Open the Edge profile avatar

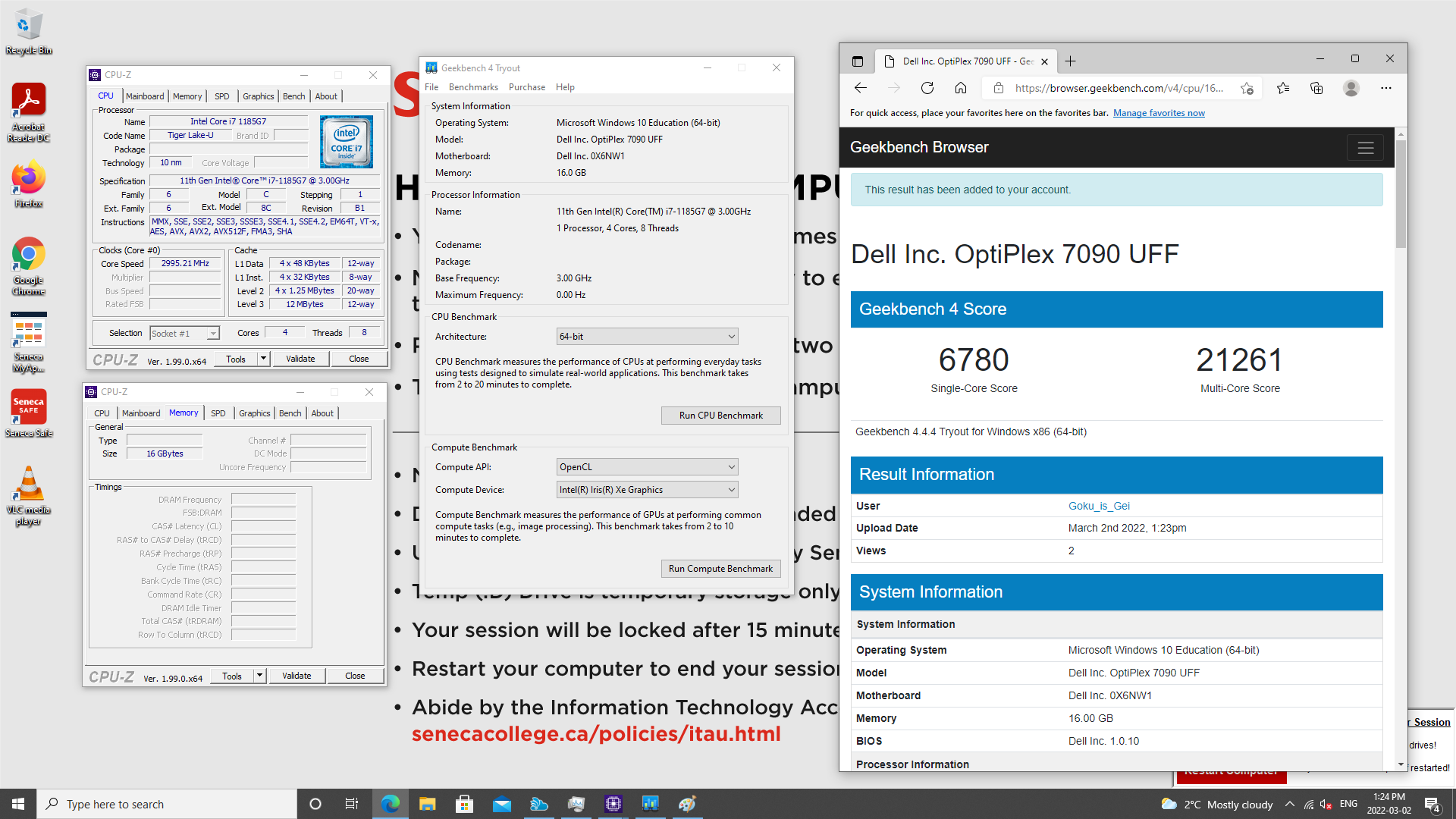point(1351,88)
